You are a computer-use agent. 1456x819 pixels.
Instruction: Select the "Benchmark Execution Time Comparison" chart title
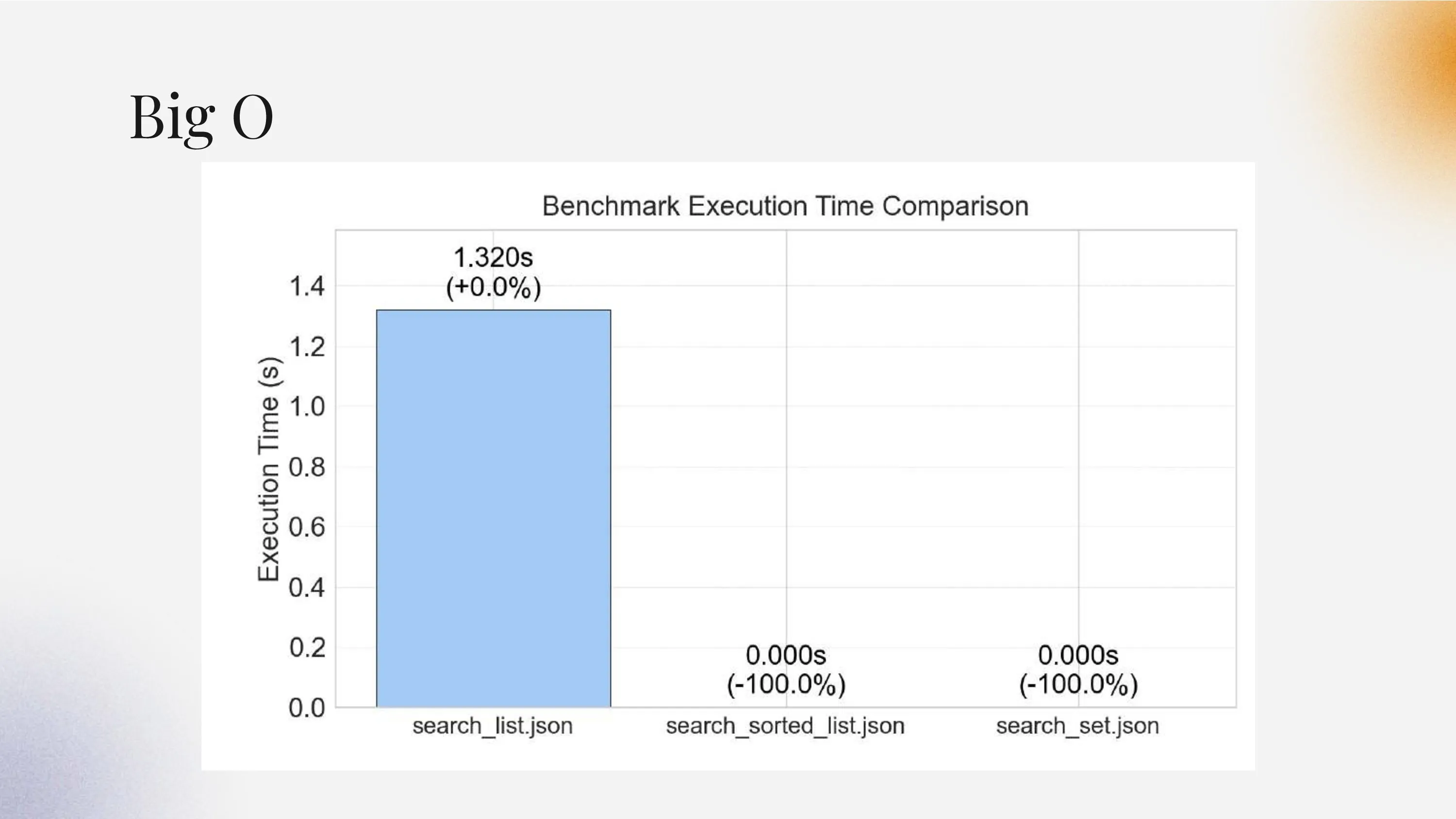785,206
